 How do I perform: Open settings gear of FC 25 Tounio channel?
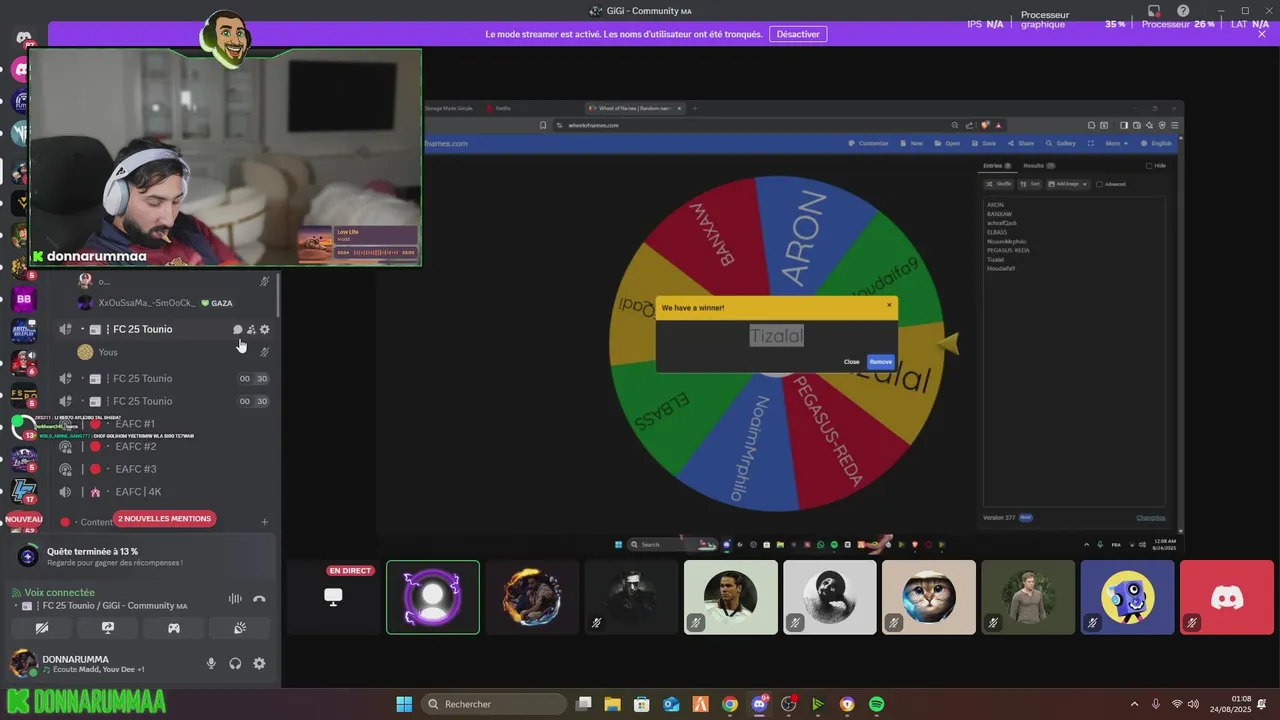point(265,329)
